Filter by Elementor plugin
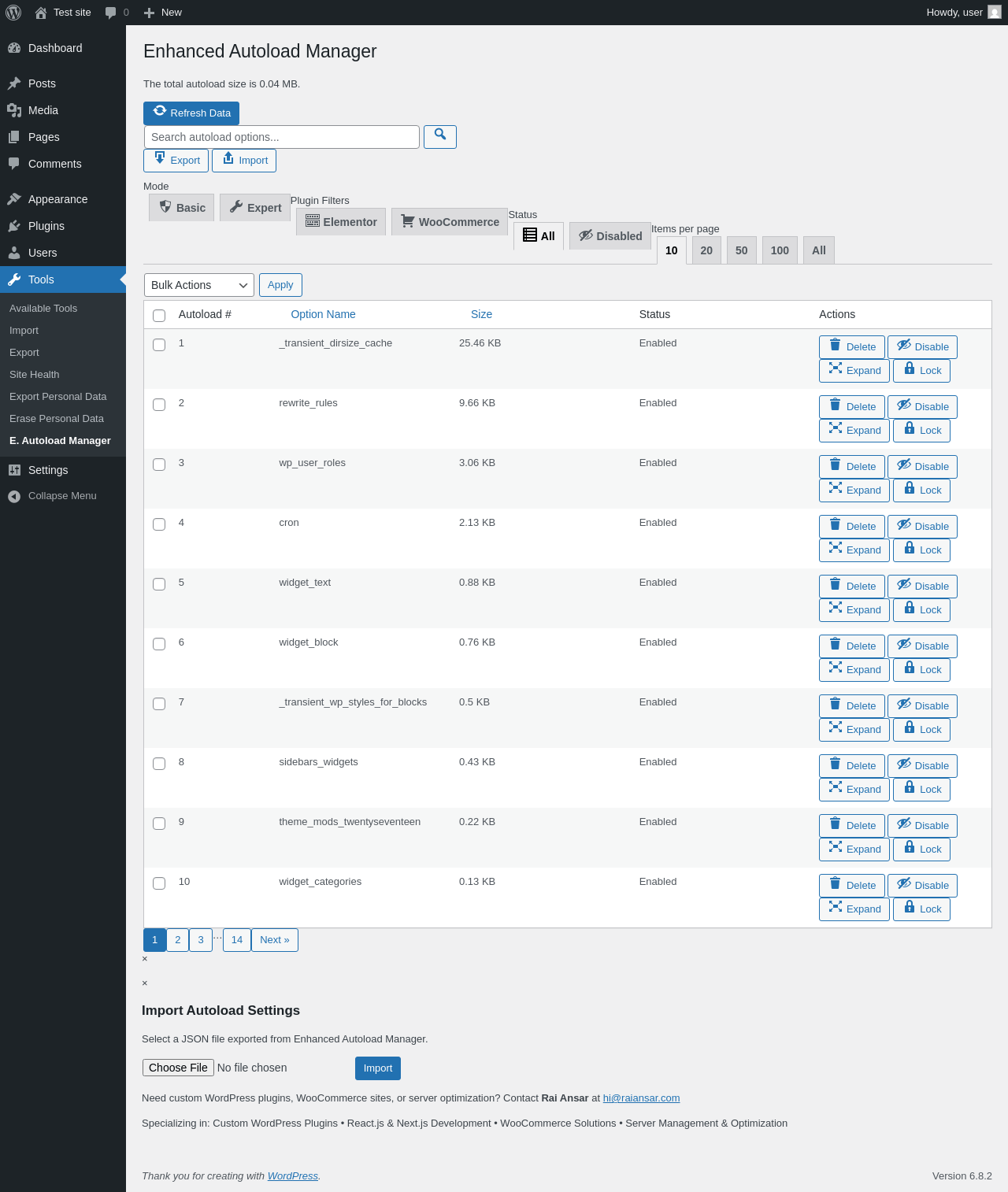Image resolution: width=1008 pixels, height=1192 pixels. click(341, 222)
